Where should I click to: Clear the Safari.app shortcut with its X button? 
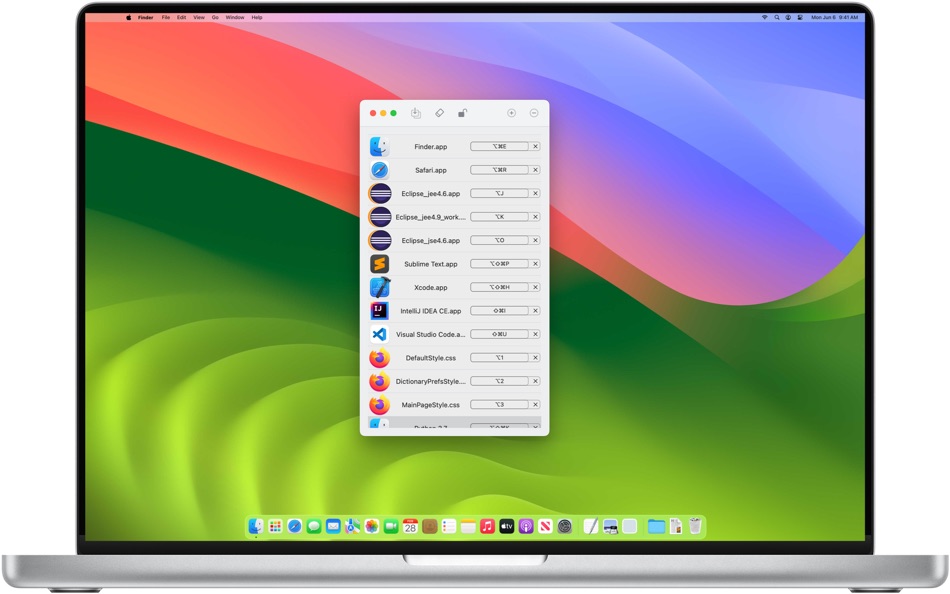[536, 170]
